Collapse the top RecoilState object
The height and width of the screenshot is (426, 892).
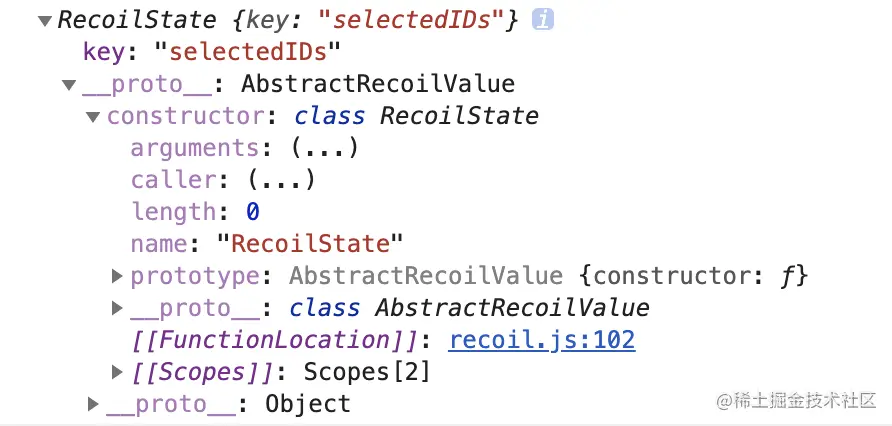(x=44, y=20)
